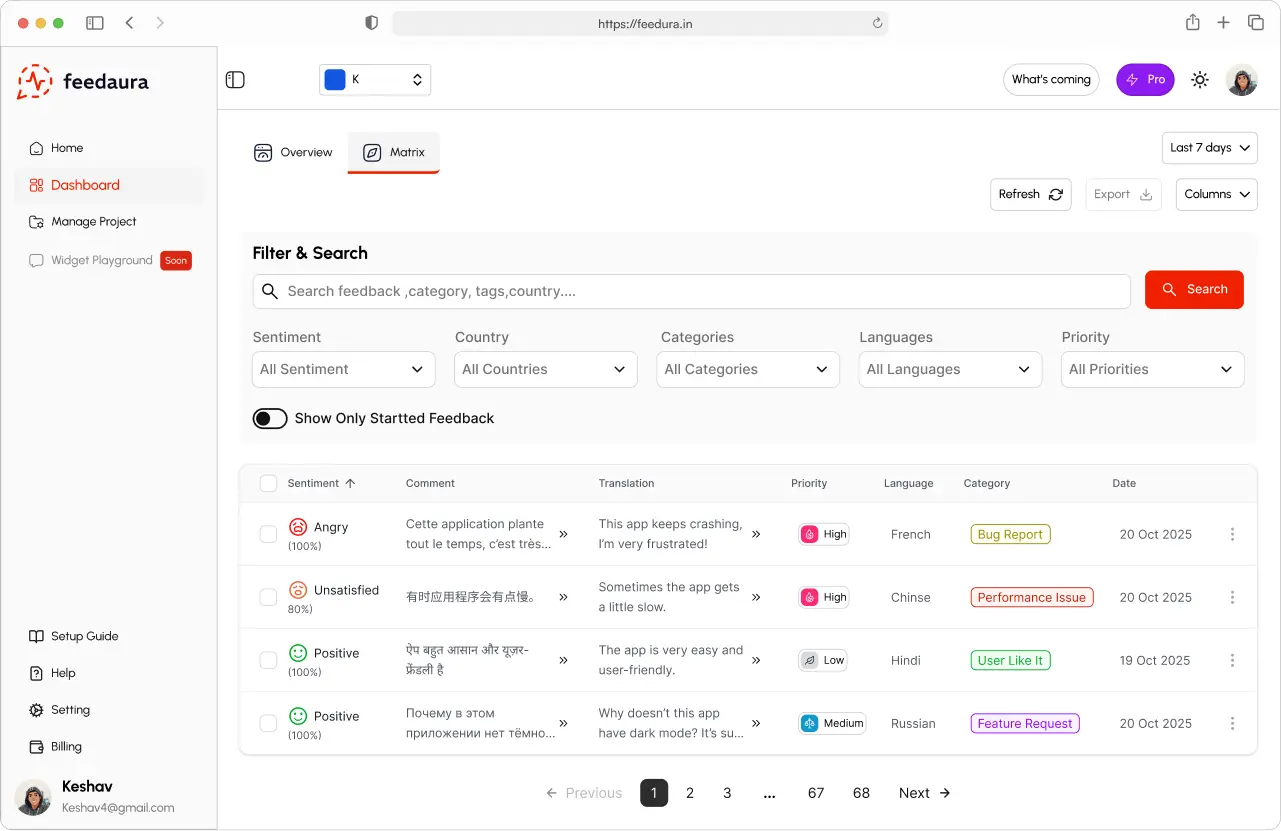Expand the All Sentiment filter
The width and height of the screenshot is (1281, 831).
click(343, 369)
